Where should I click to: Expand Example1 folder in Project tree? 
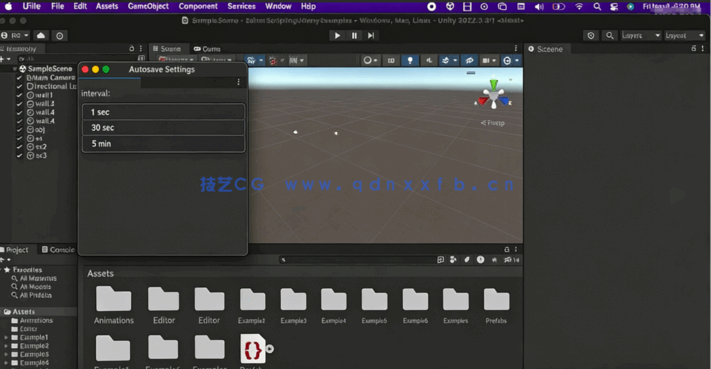6,337
